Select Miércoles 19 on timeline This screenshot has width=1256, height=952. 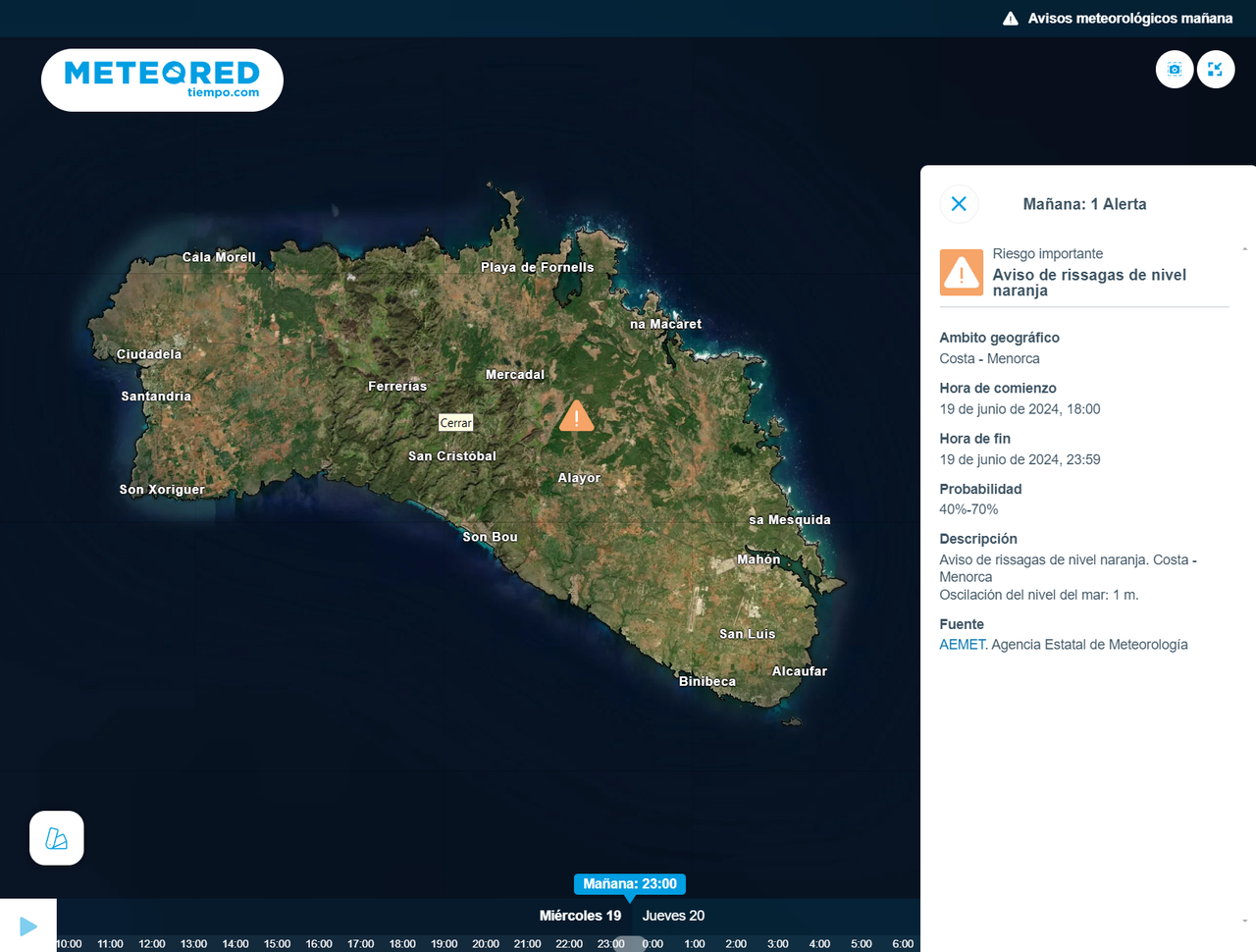580,916
